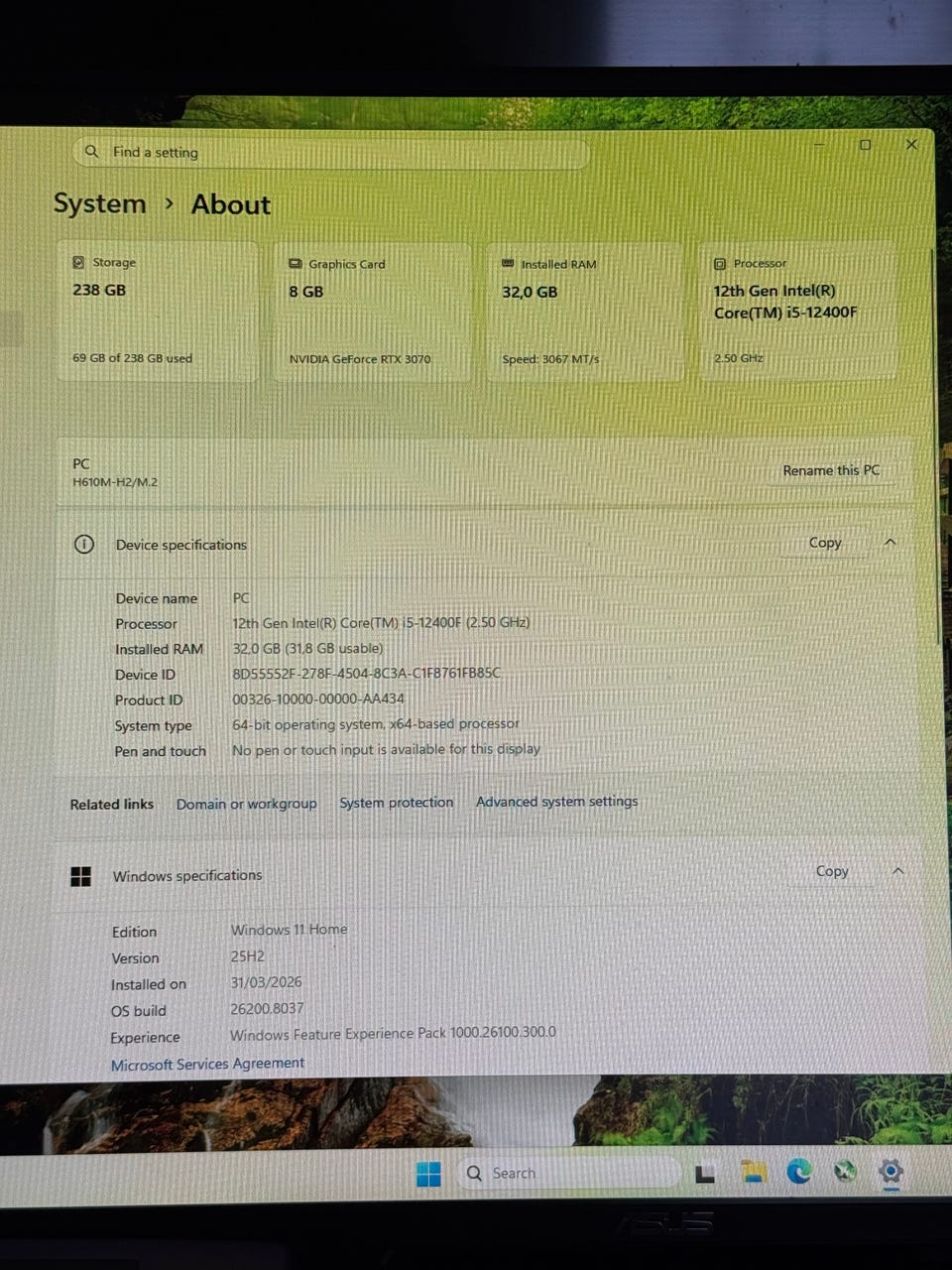Click the Graphics Card monitor icon
Screen dimensions: 952x1270
(295, 264)
